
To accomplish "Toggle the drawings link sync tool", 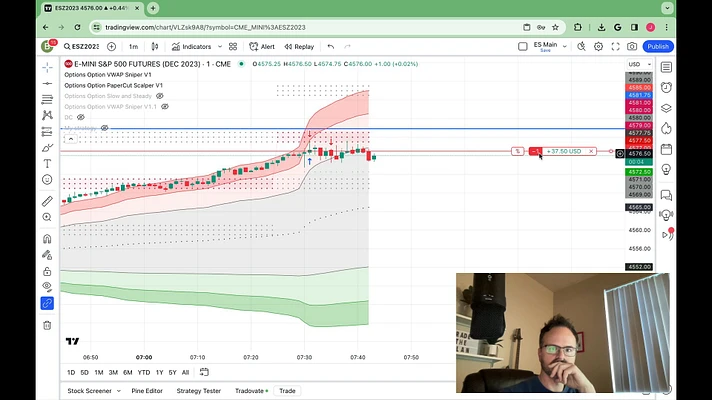I will point(47,303).
